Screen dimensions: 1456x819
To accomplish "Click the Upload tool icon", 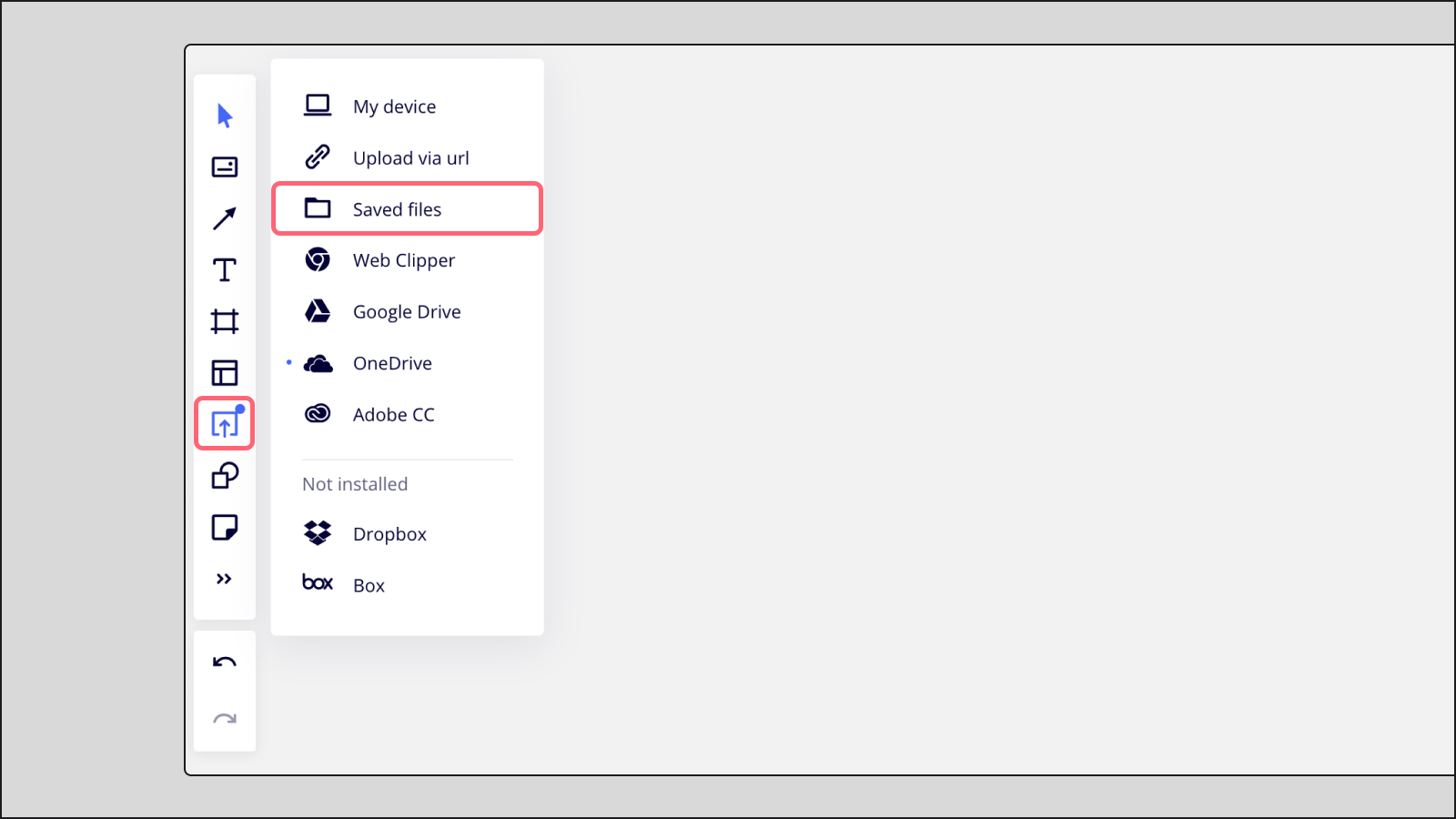I will coord(225,424).
